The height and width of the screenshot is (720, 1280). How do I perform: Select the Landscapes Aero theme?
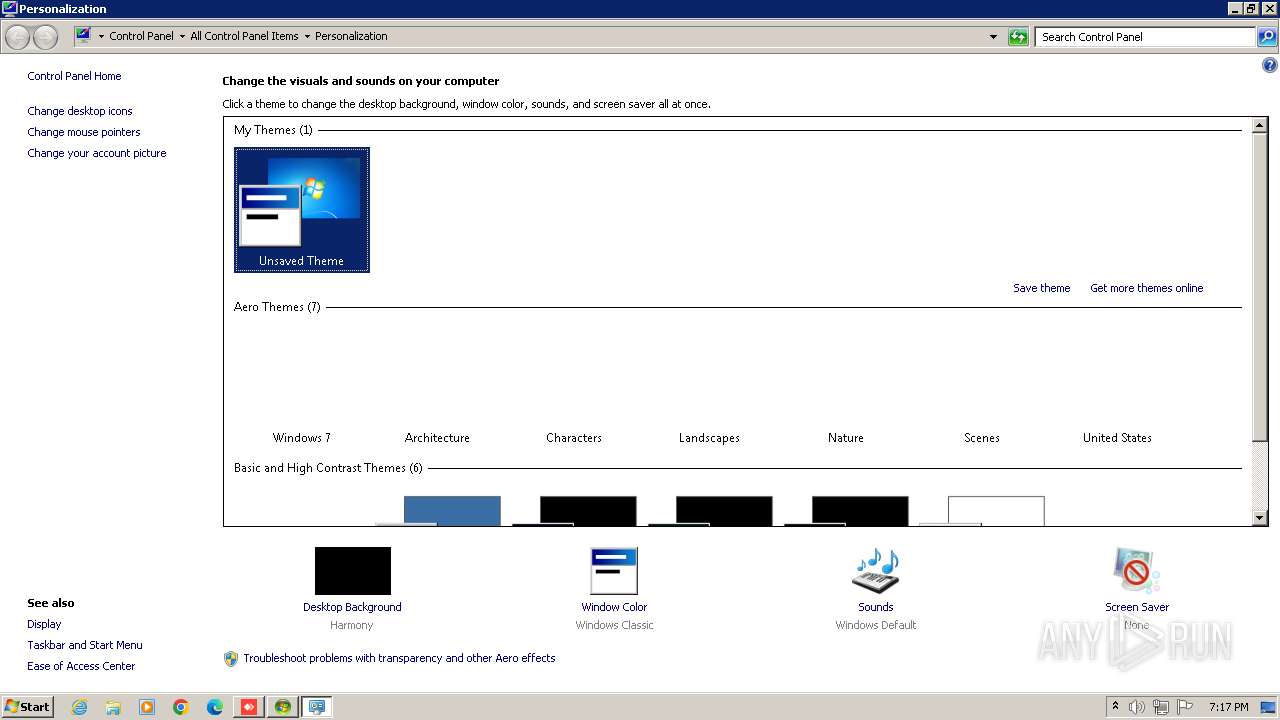(709, 386)
